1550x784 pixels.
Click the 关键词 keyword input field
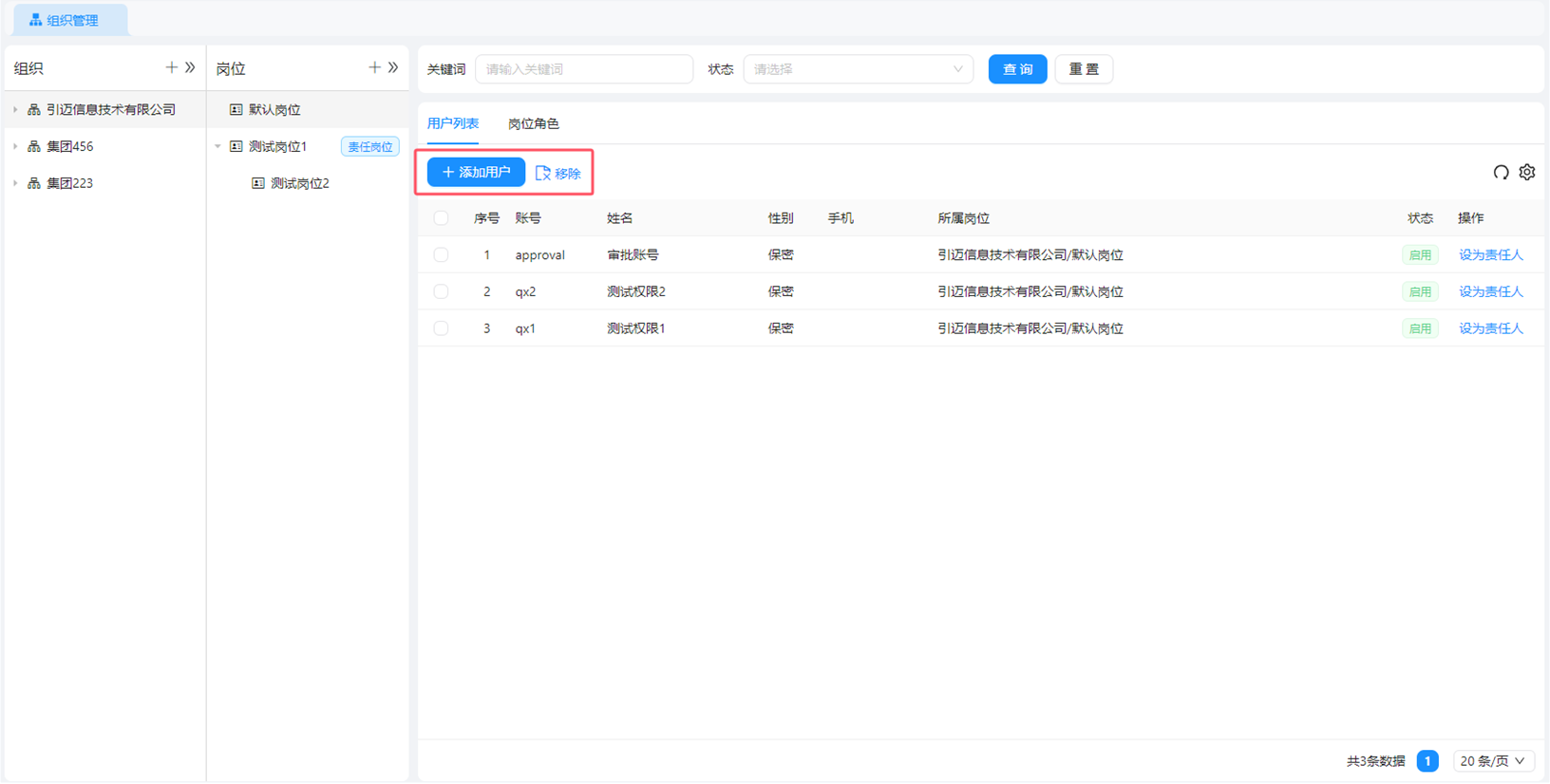click(584, 69)
